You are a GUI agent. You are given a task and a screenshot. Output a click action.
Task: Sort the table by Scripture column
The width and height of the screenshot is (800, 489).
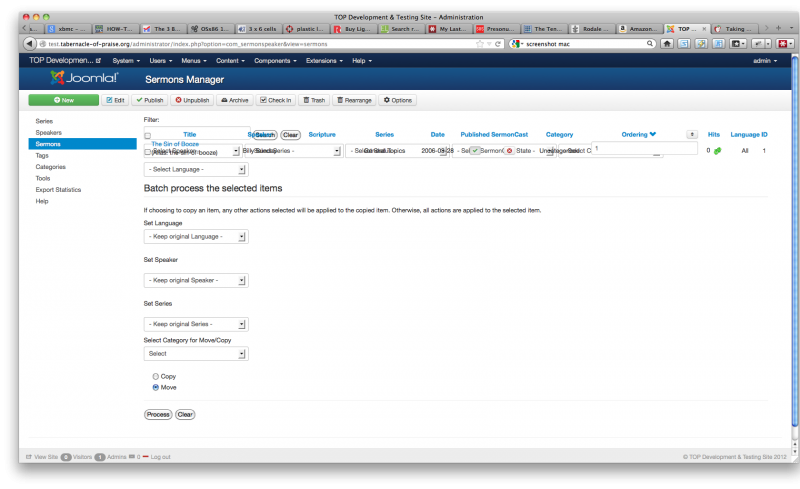coord(322,135)
